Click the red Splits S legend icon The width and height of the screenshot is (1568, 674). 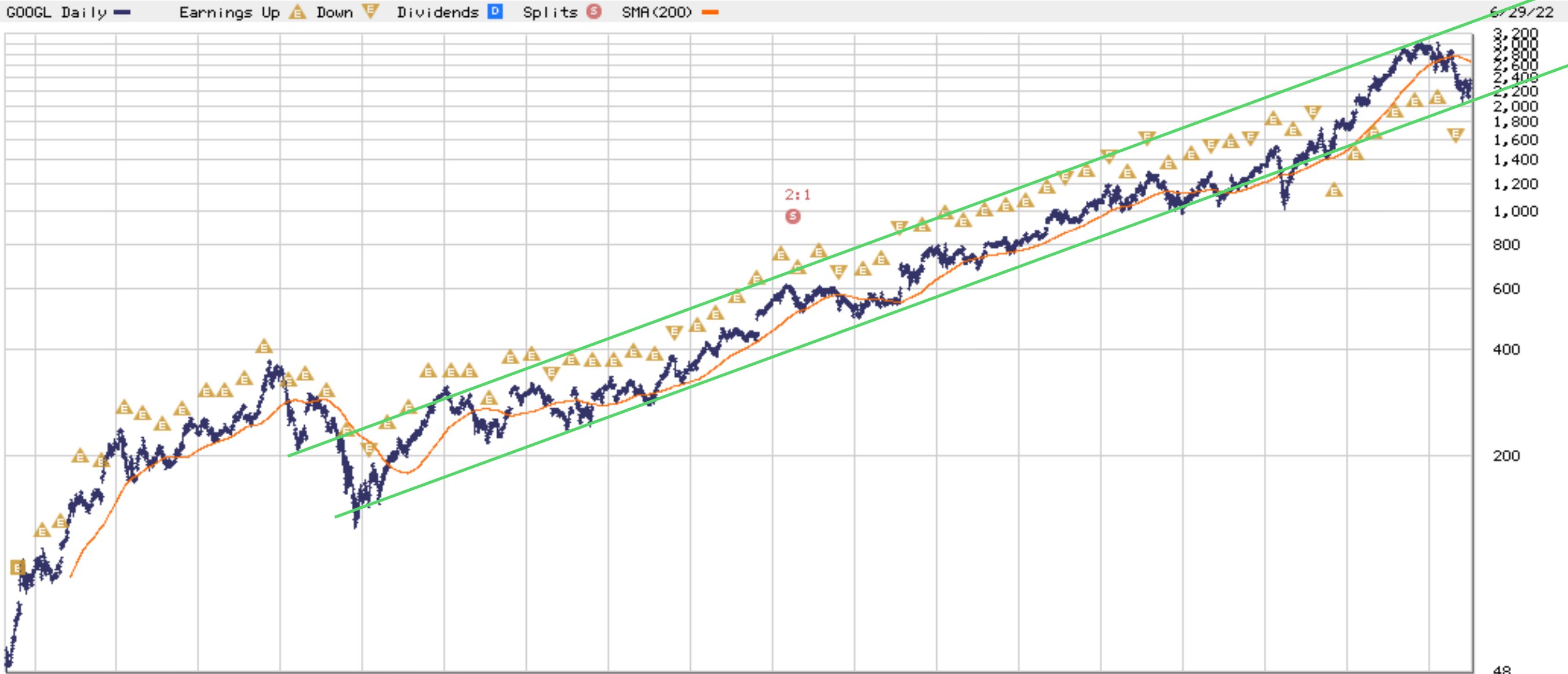[593, 12]
